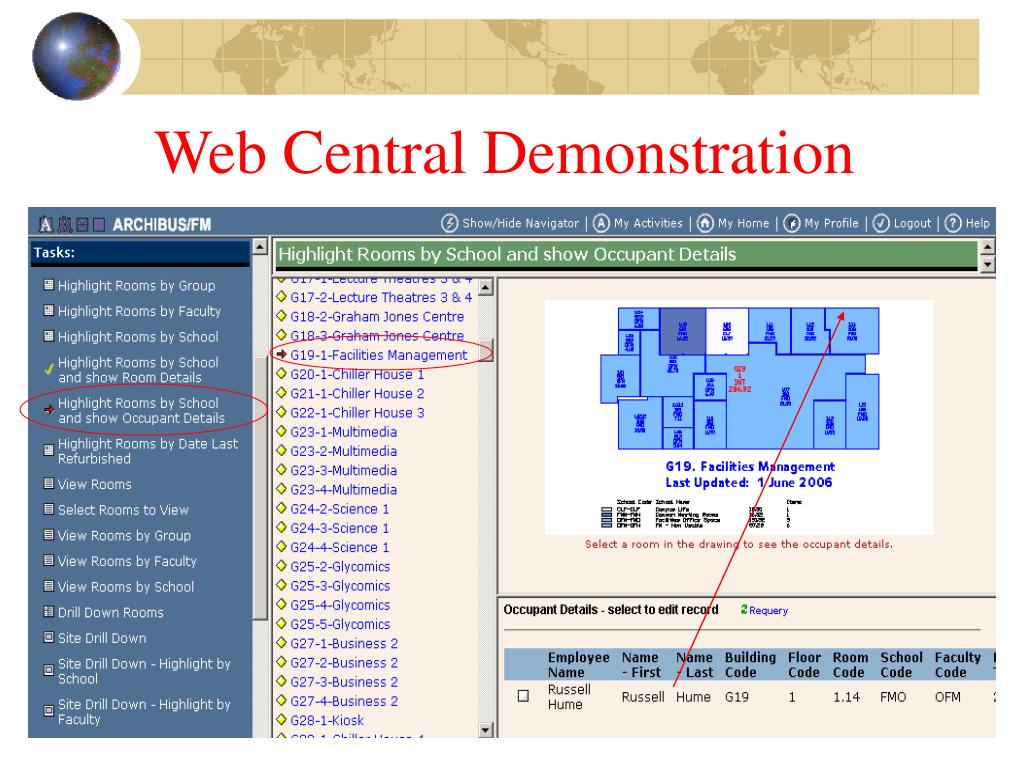The width and height of the screenshot is (1024, 768).
Task: Click the My Activities circular icon
Action: [601, 223]
